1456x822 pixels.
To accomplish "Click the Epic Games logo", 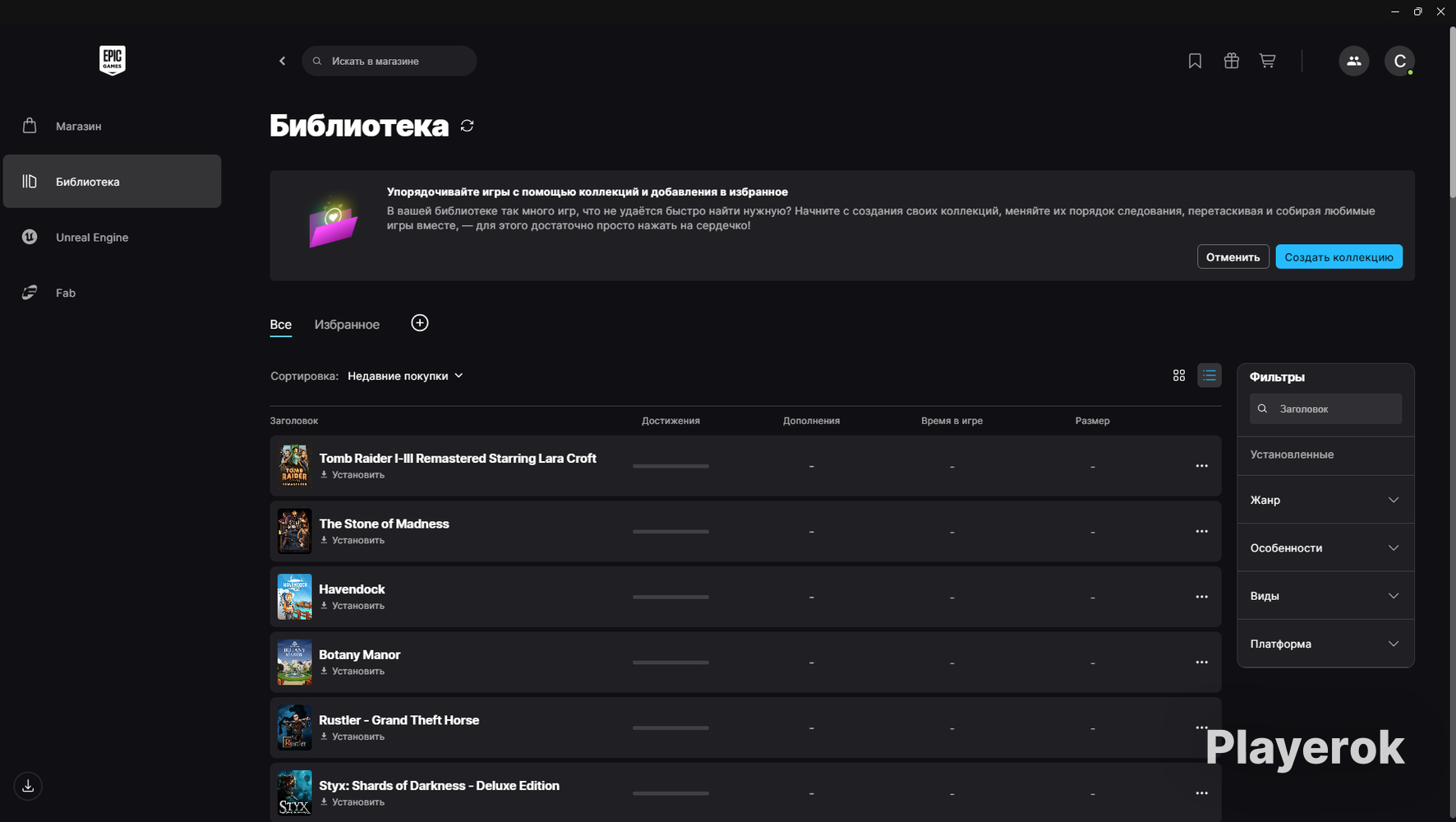I will pos(113,60).
